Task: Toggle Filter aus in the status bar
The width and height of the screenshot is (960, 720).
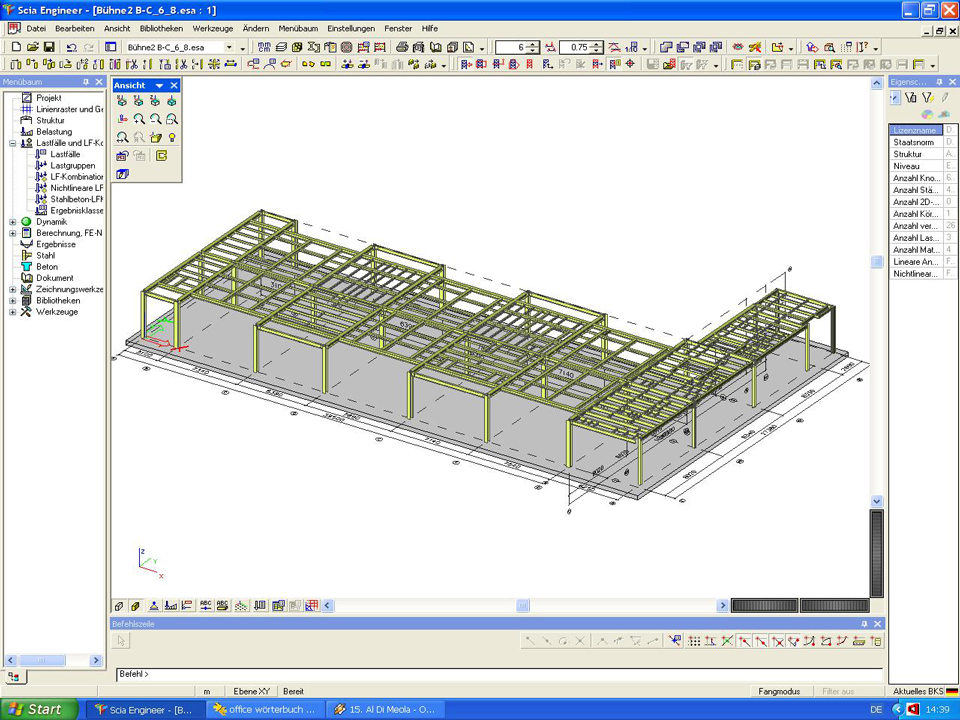Action: [837, 691]
